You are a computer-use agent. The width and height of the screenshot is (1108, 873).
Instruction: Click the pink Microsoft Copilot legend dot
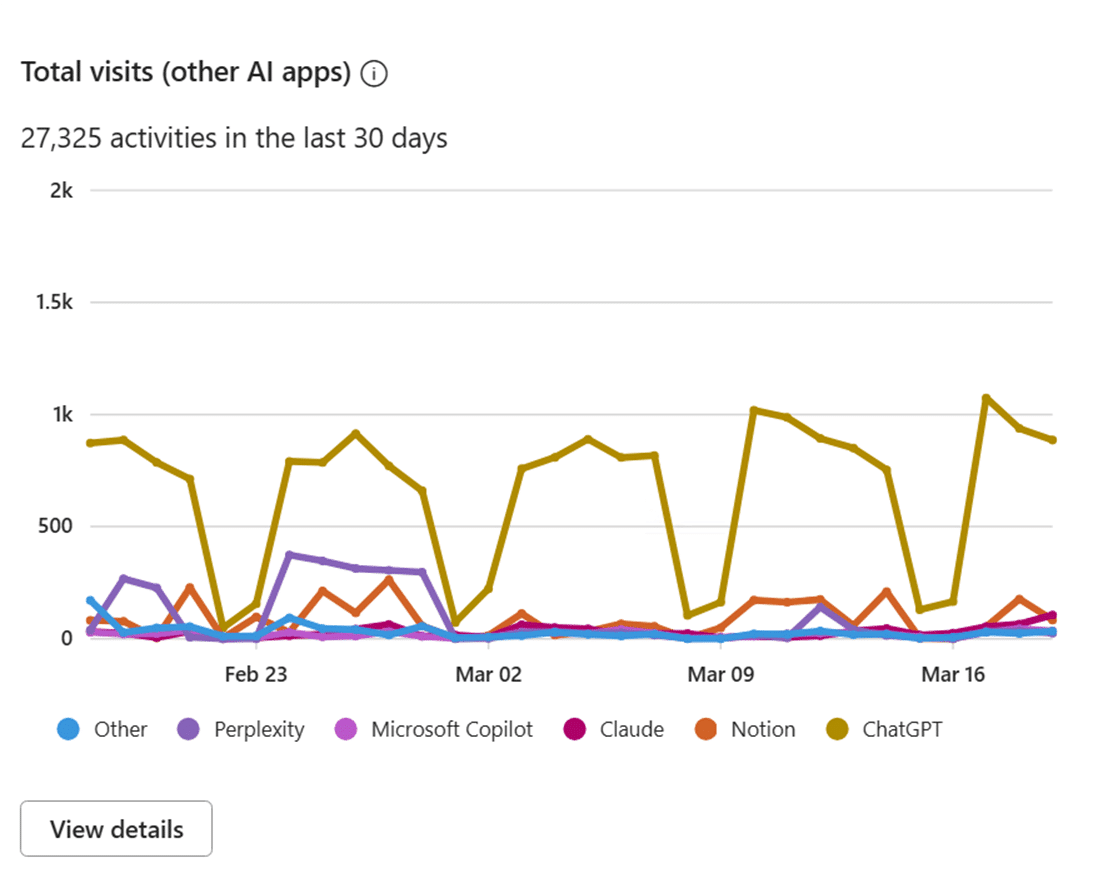click(x=348, y=730)
